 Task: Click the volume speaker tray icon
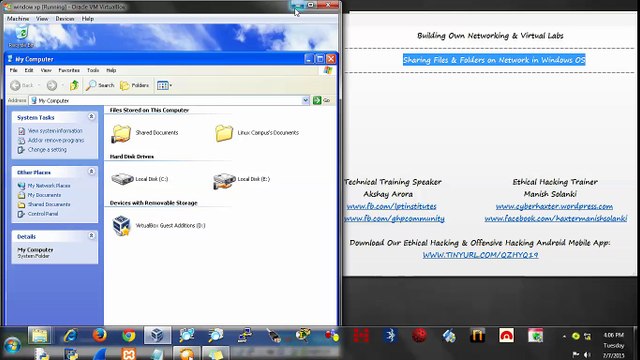tap(587, 354)
